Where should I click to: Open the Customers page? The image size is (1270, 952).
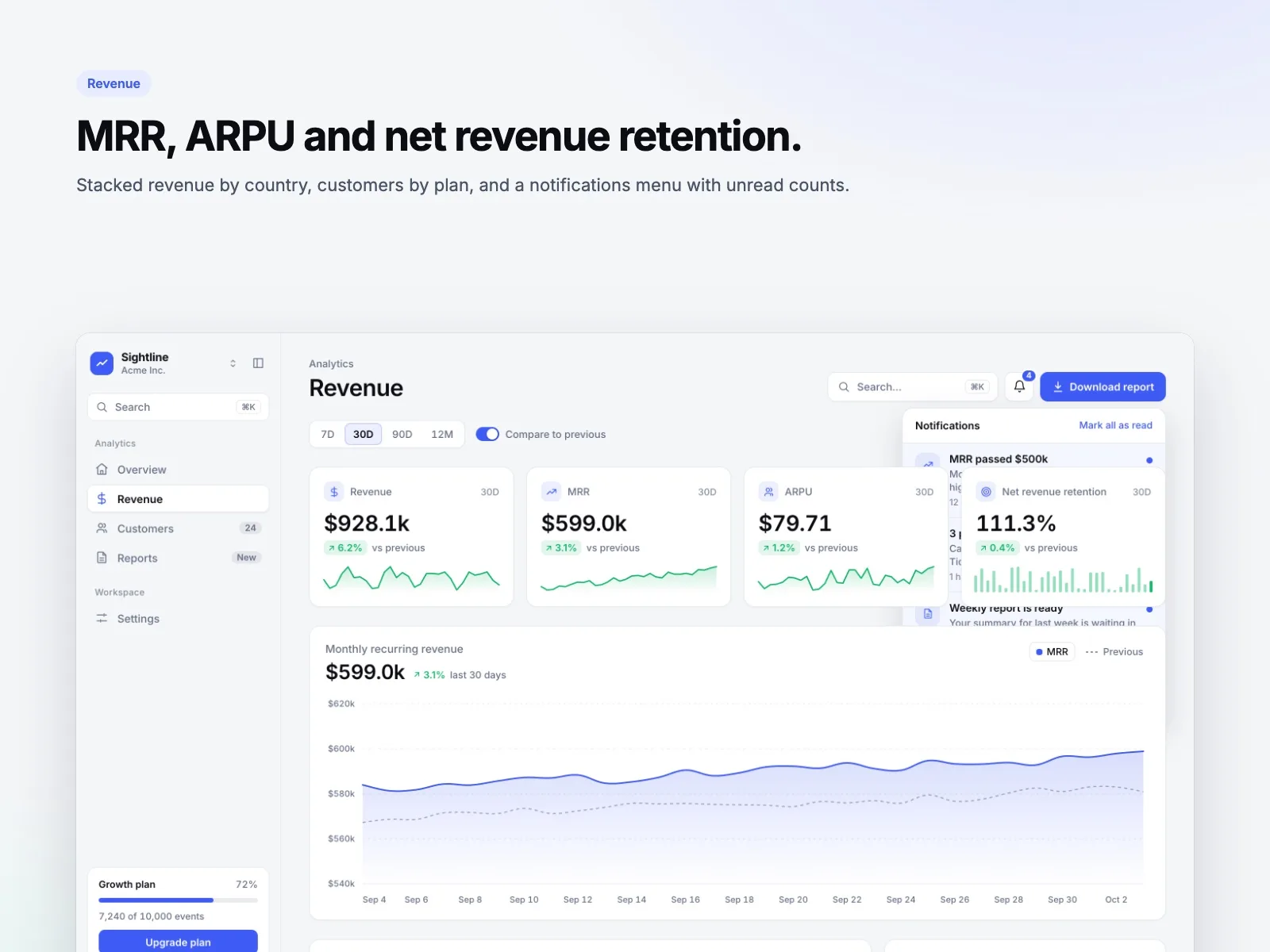[x=178, y=528]
